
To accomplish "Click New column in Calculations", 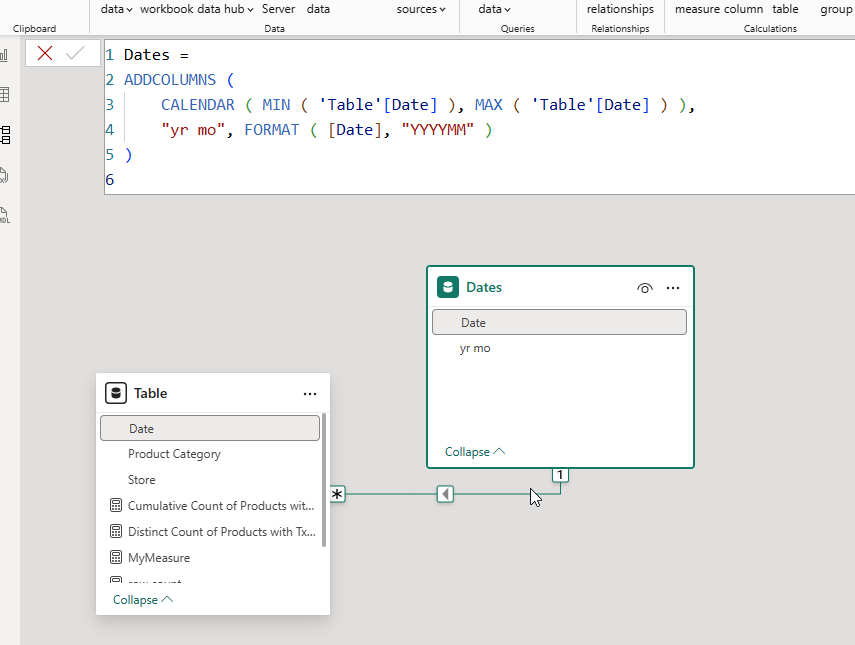I will coord(742,9).
